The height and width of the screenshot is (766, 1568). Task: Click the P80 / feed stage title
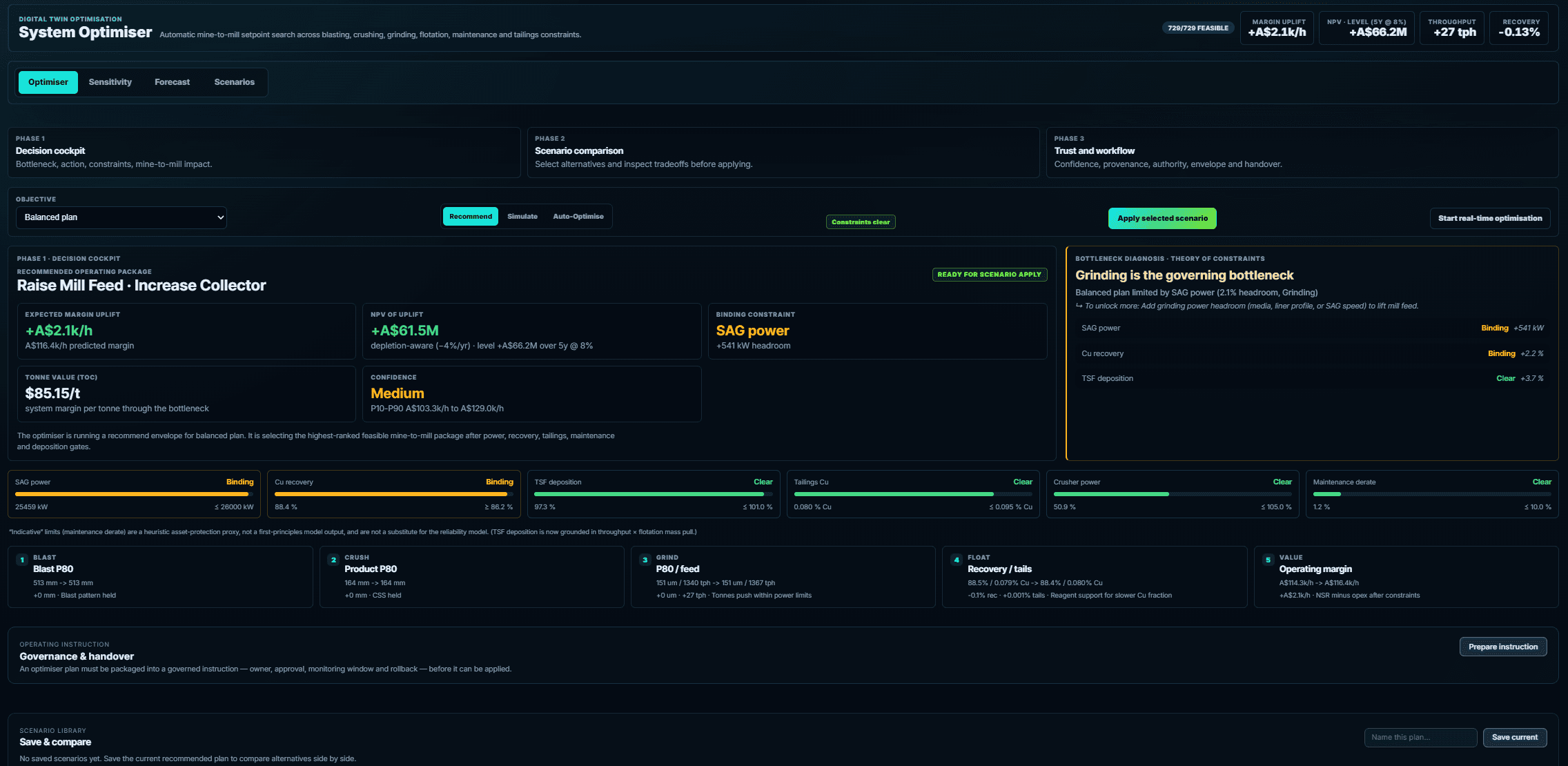678,569
